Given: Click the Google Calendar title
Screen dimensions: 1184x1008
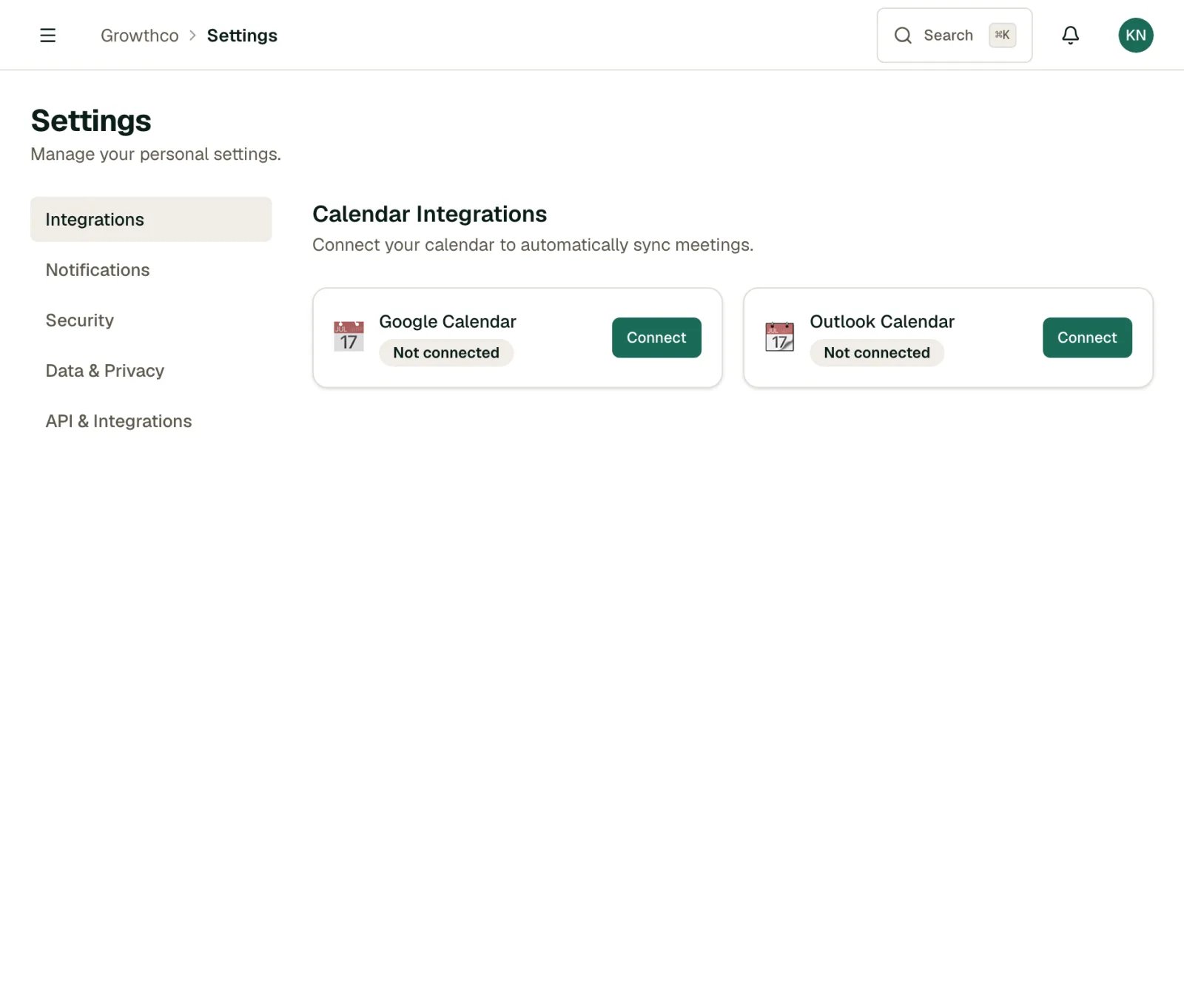Looking at the screenshot, I should point(448,321).
